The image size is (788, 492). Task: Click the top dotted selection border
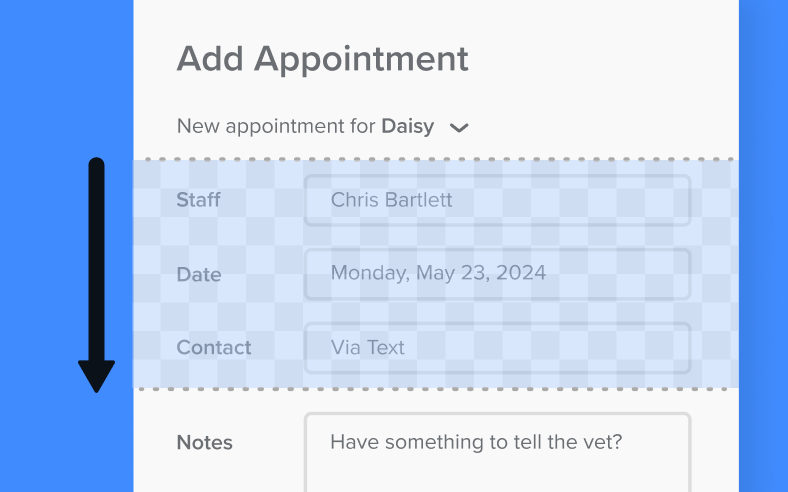[436, 159]
